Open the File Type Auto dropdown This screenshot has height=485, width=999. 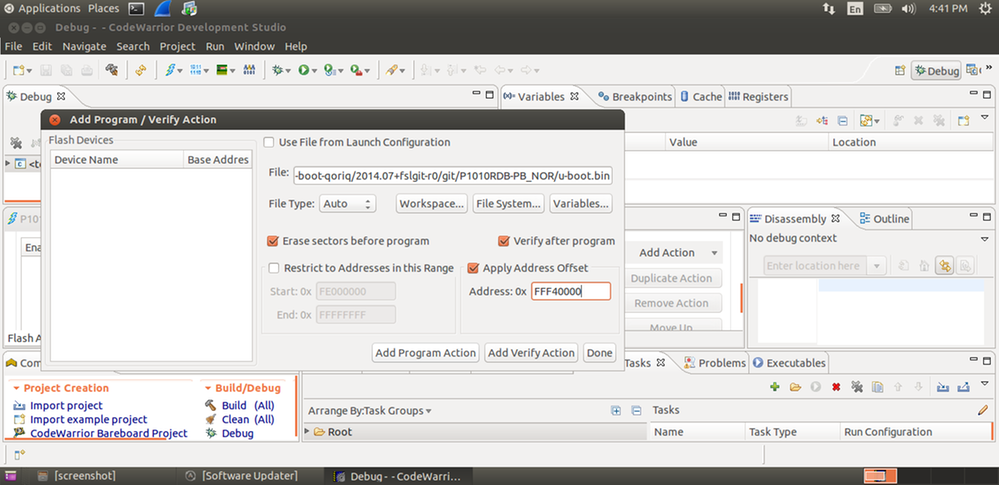(347, 204)
